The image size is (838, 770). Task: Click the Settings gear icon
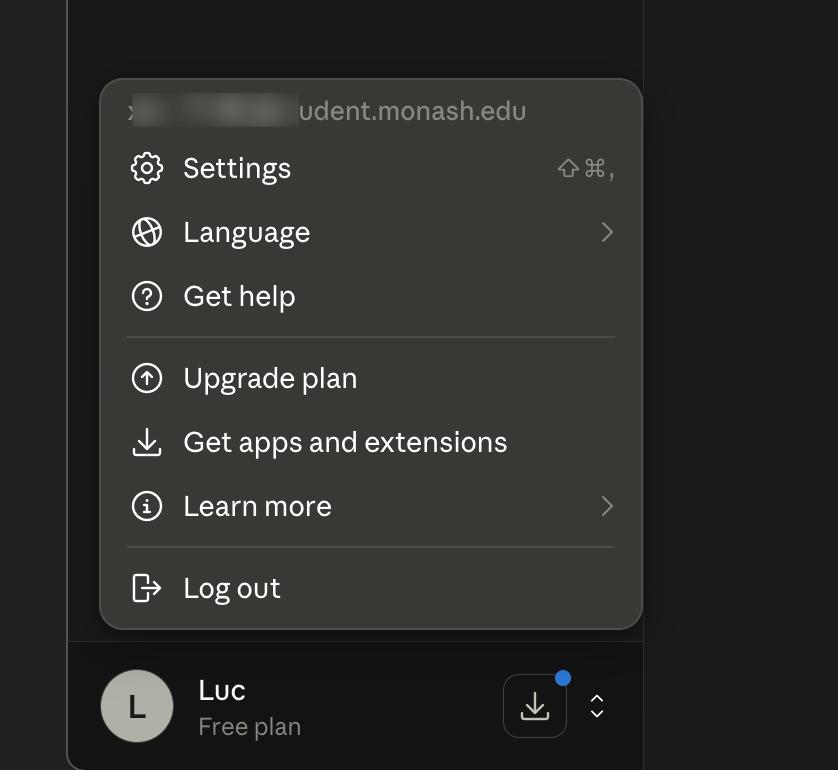(146, 168)
